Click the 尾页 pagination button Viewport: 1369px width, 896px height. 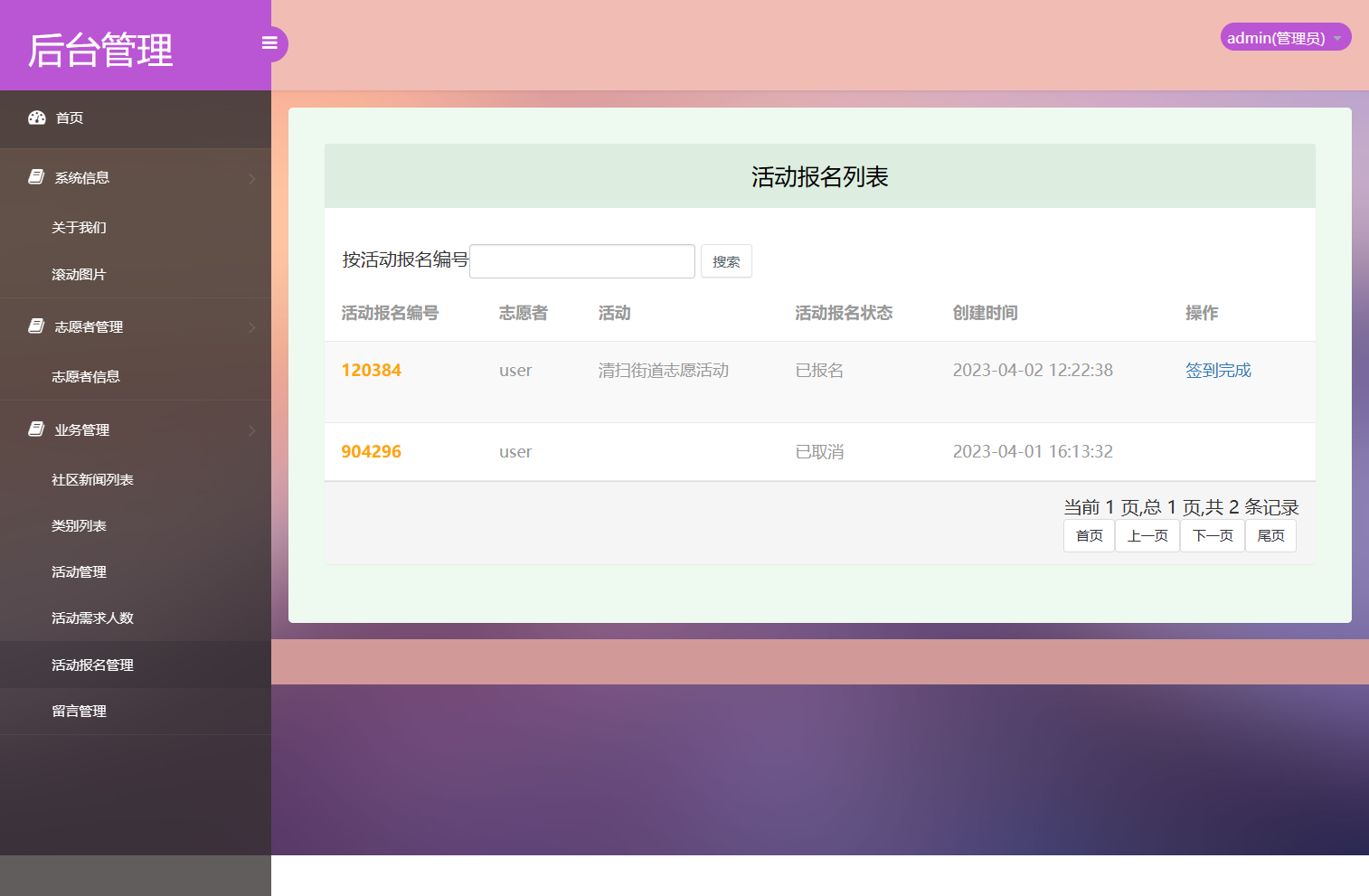coord(1270,535)
